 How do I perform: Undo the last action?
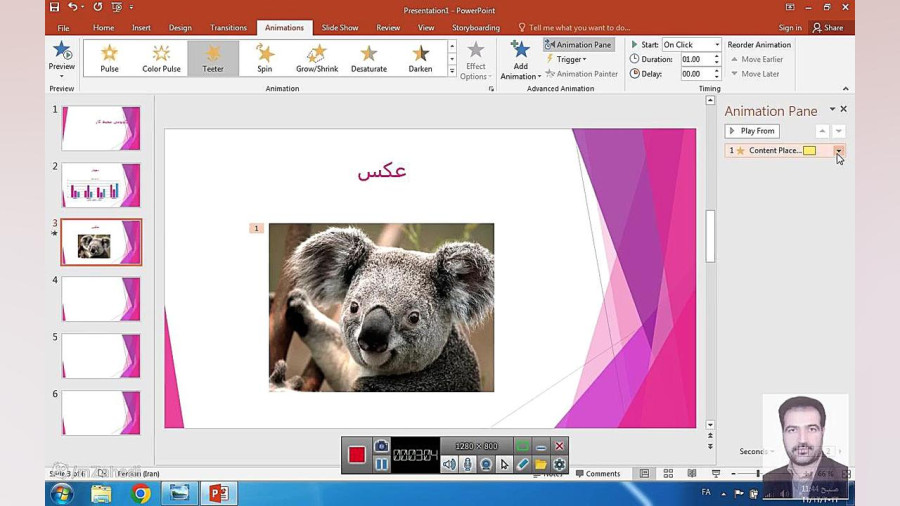72,7
